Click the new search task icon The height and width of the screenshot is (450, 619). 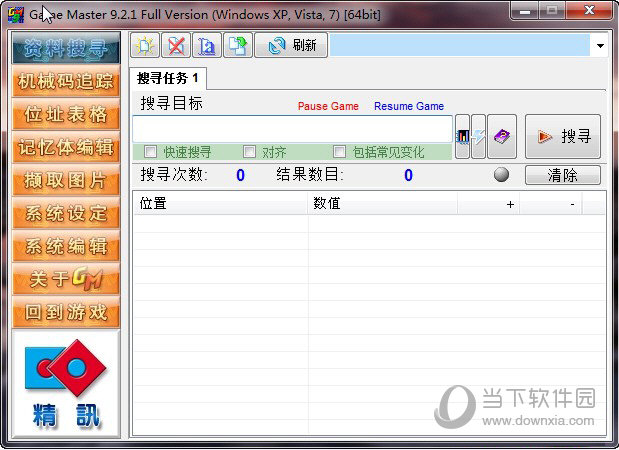pos(146,45)
